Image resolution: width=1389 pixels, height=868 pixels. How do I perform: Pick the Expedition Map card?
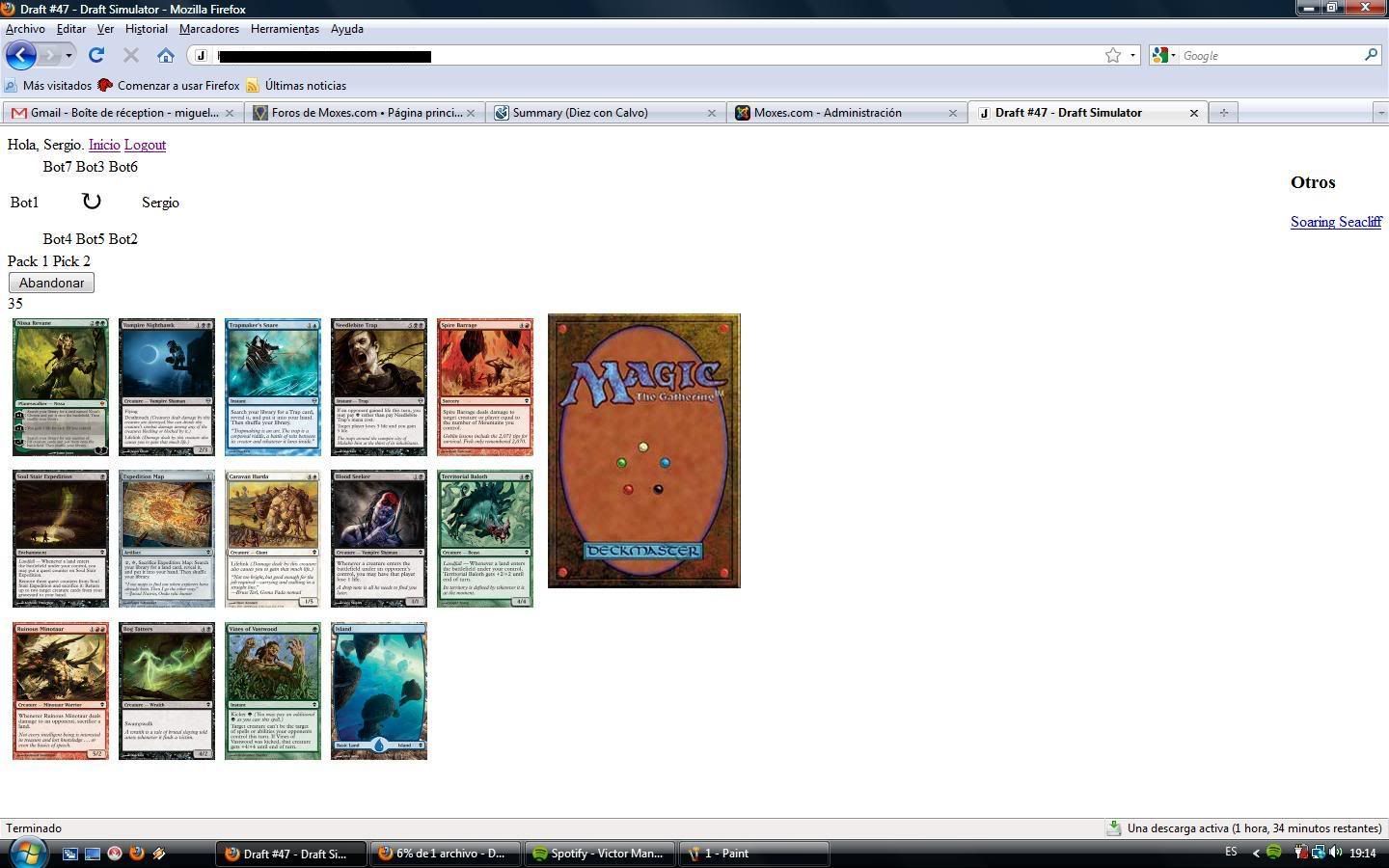pos(167,539)
